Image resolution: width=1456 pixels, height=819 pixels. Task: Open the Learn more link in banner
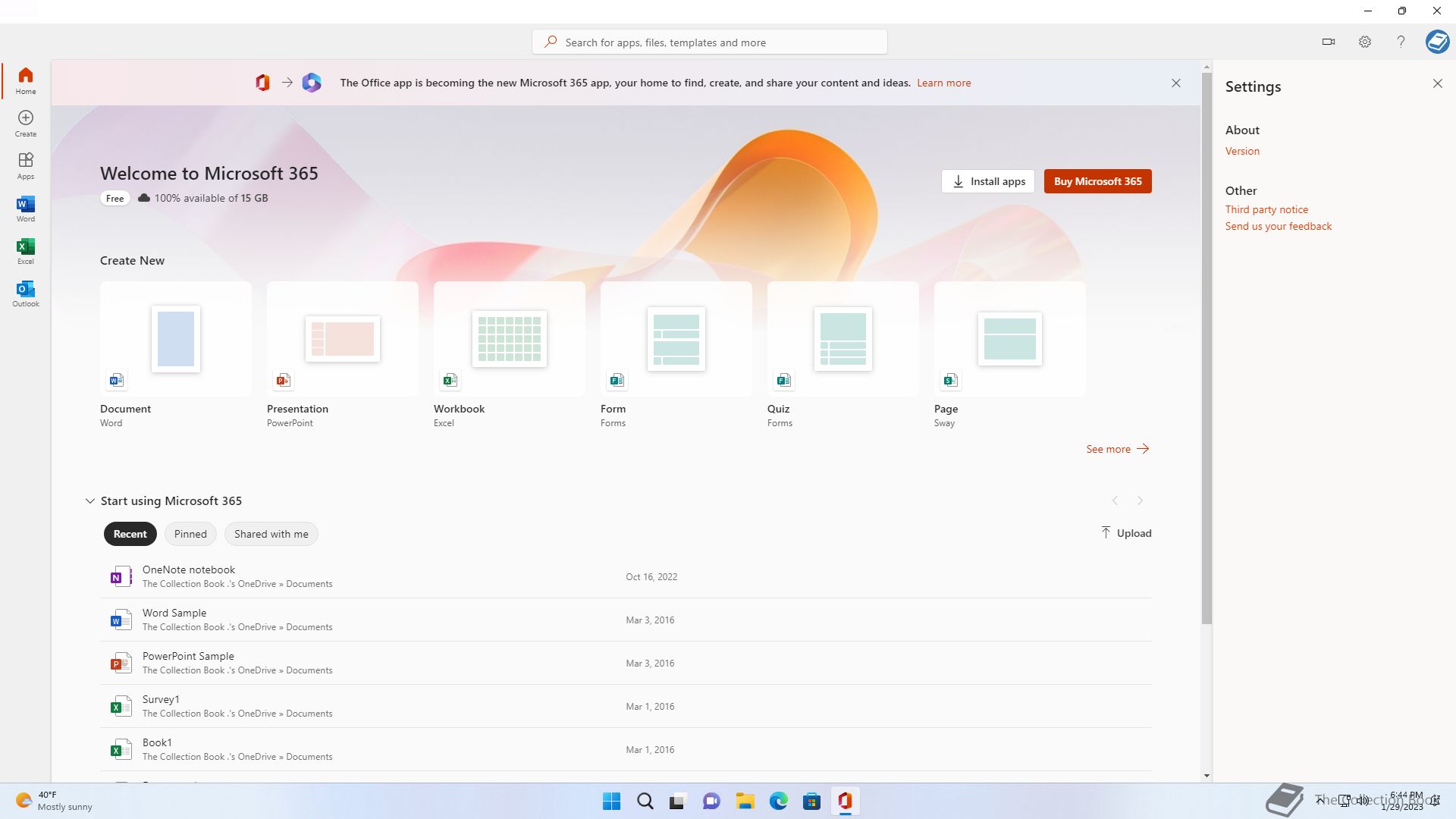coord(944,83)
